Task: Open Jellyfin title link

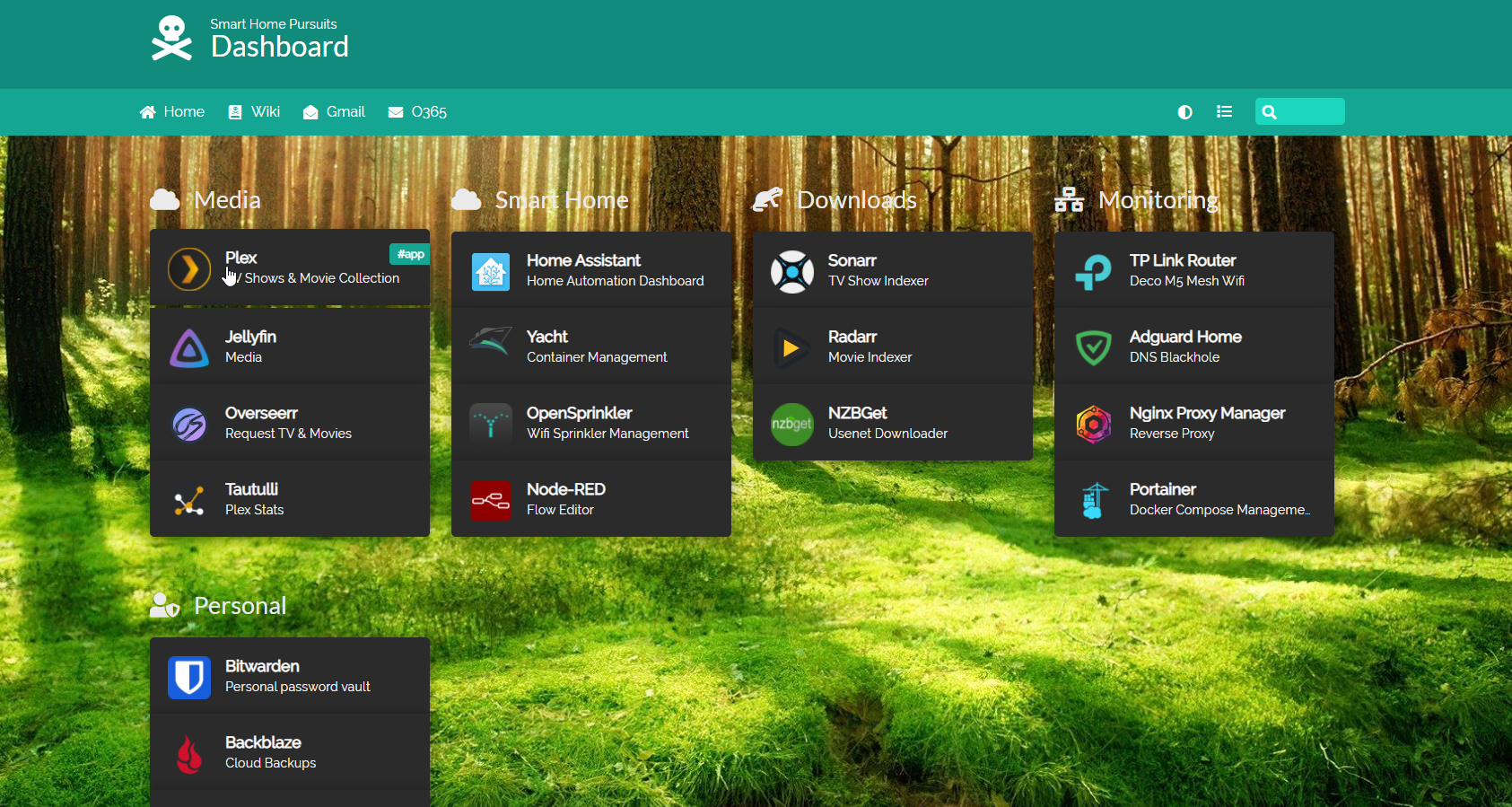Action: (250, 337)
